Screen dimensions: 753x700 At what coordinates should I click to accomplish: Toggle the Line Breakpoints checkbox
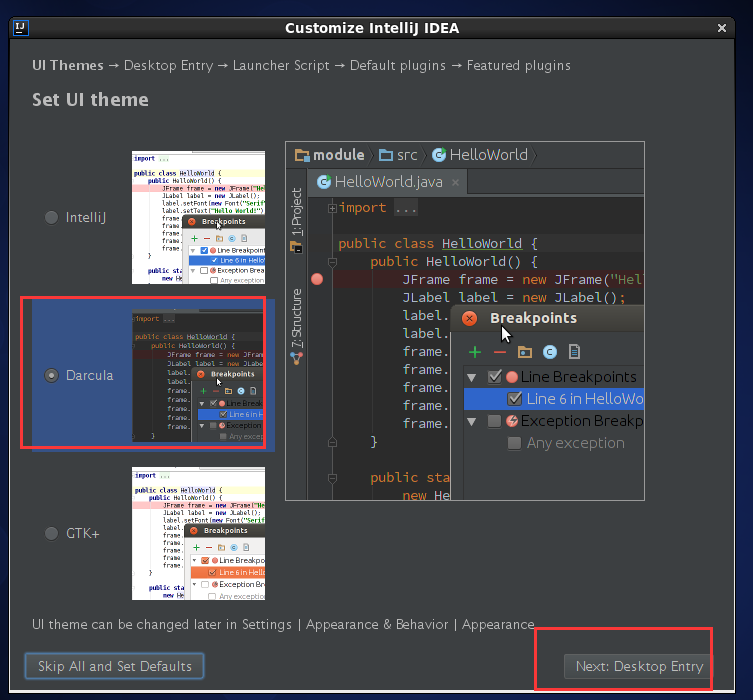click(x=495, y=377)
